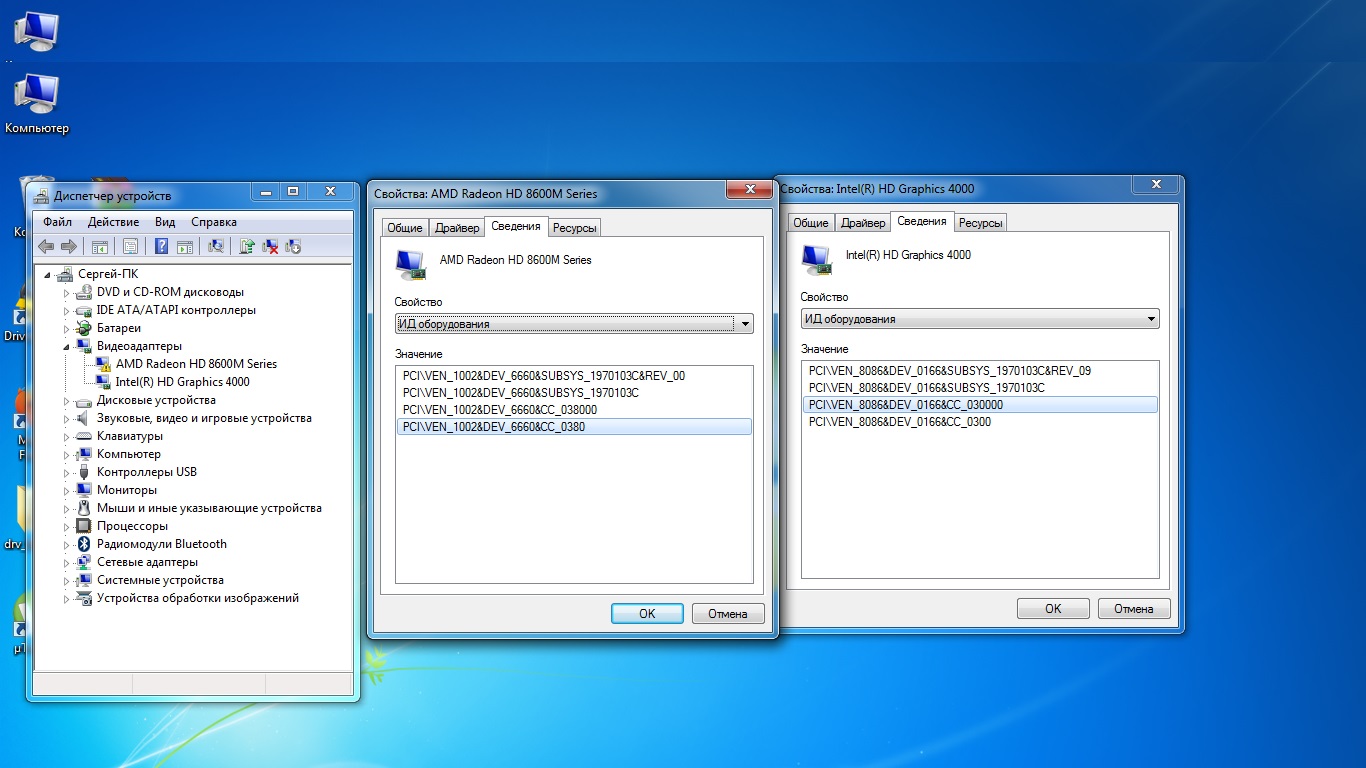
Task: Select PCI\VEN_8086&DEV_0166&CC_030000 value
Action: pos(980,405)
